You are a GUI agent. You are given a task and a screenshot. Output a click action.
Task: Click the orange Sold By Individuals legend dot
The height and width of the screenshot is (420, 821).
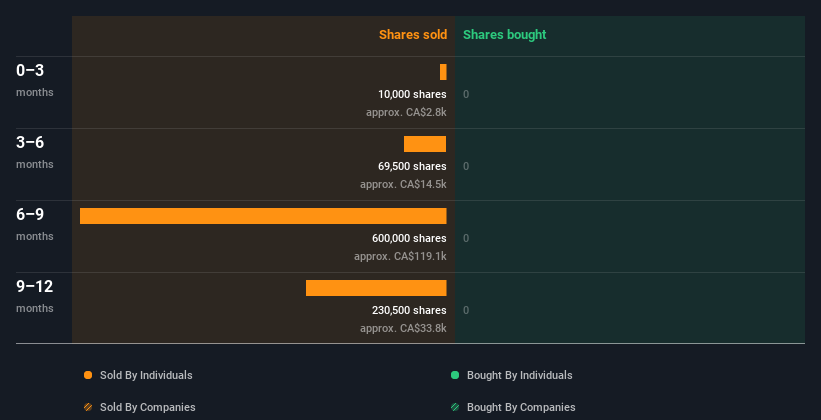[88, 375]
